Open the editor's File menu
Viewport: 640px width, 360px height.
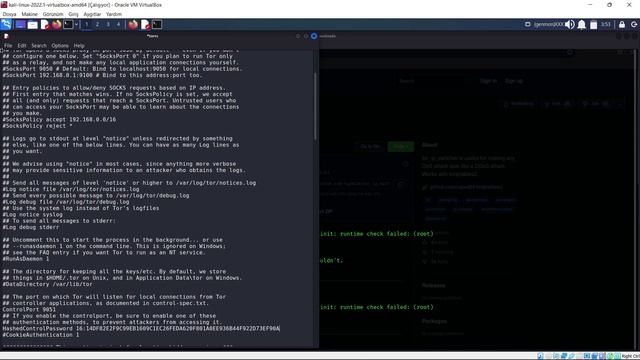coord(8,46)
